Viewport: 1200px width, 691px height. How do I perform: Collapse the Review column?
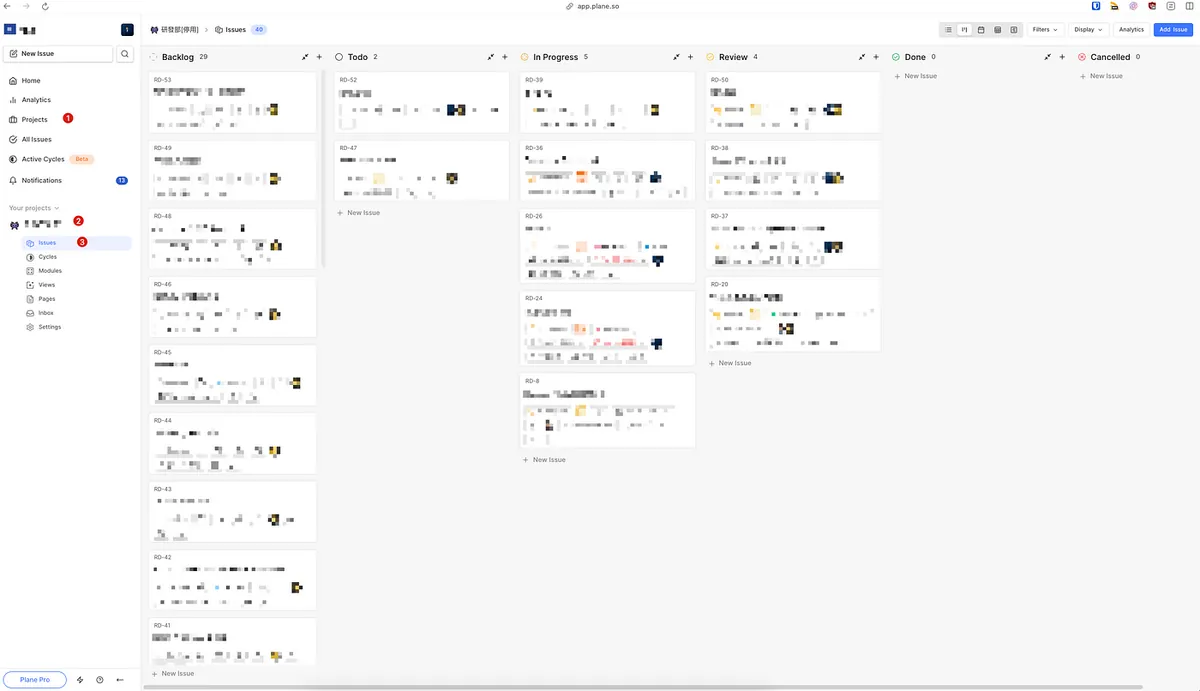(861, 57)
